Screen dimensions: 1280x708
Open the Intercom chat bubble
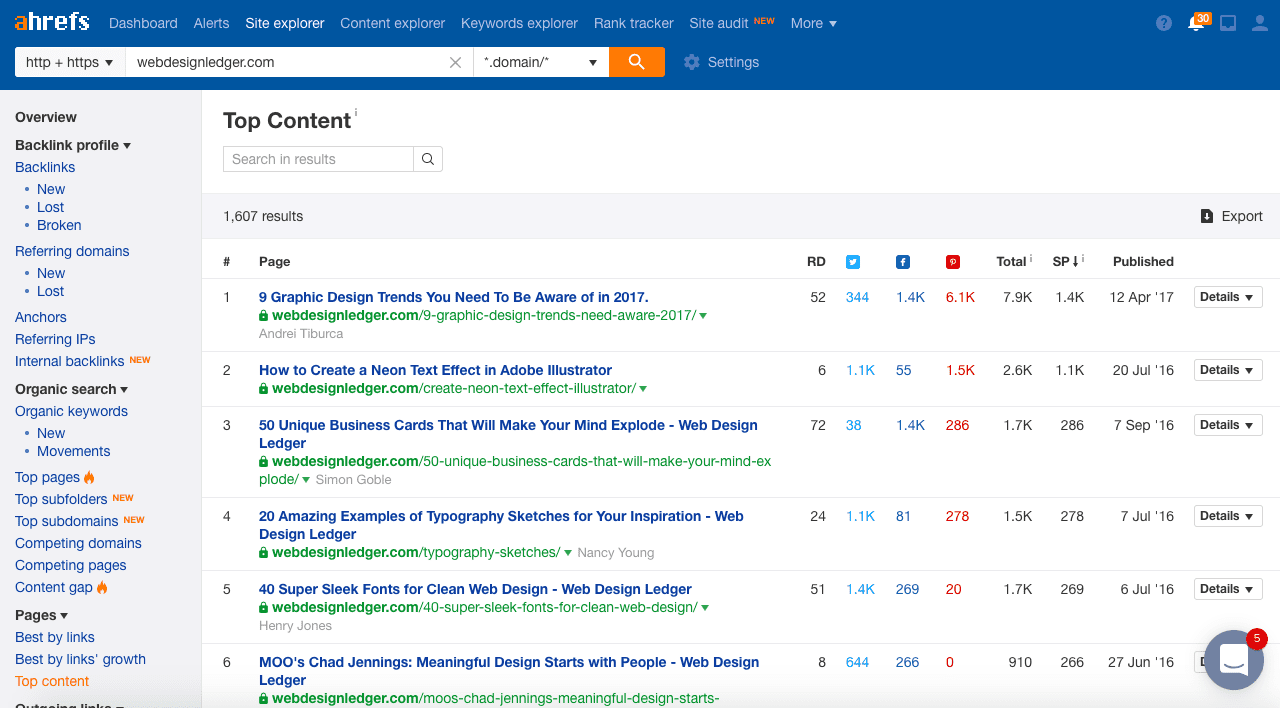click(1233, 660)
